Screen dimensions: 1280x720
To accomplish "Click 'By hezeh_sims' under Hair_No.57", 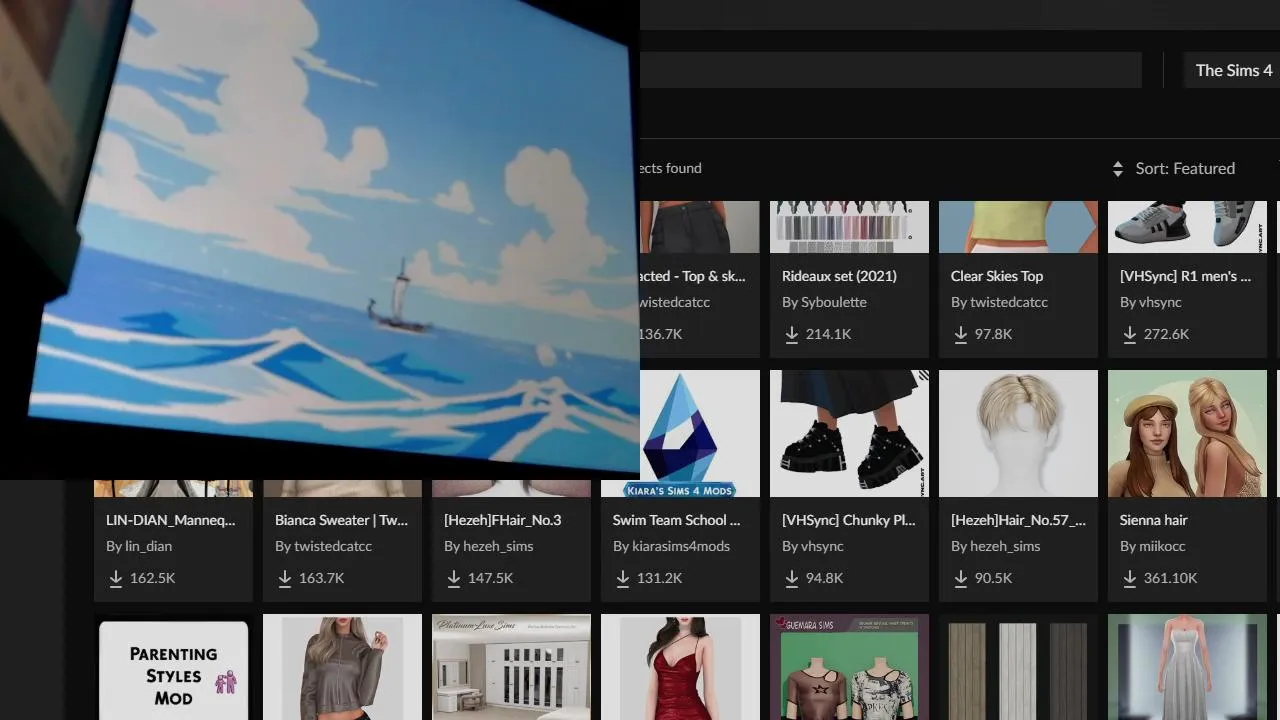I will (x=996, y=546).
